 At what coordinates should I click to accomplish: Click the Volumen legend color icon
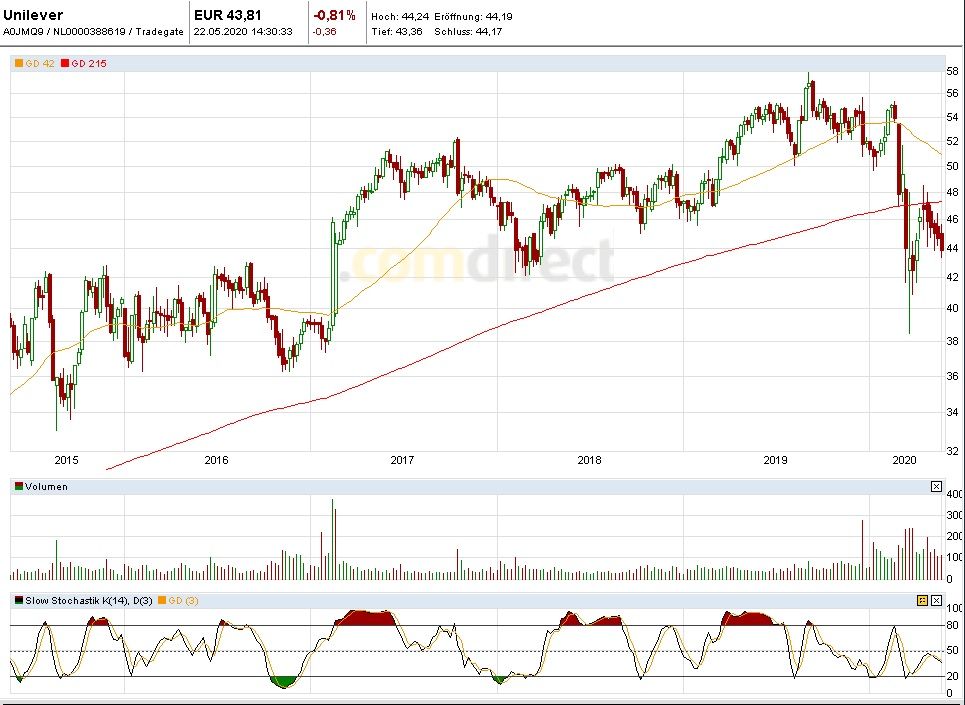tap(18, 487)
